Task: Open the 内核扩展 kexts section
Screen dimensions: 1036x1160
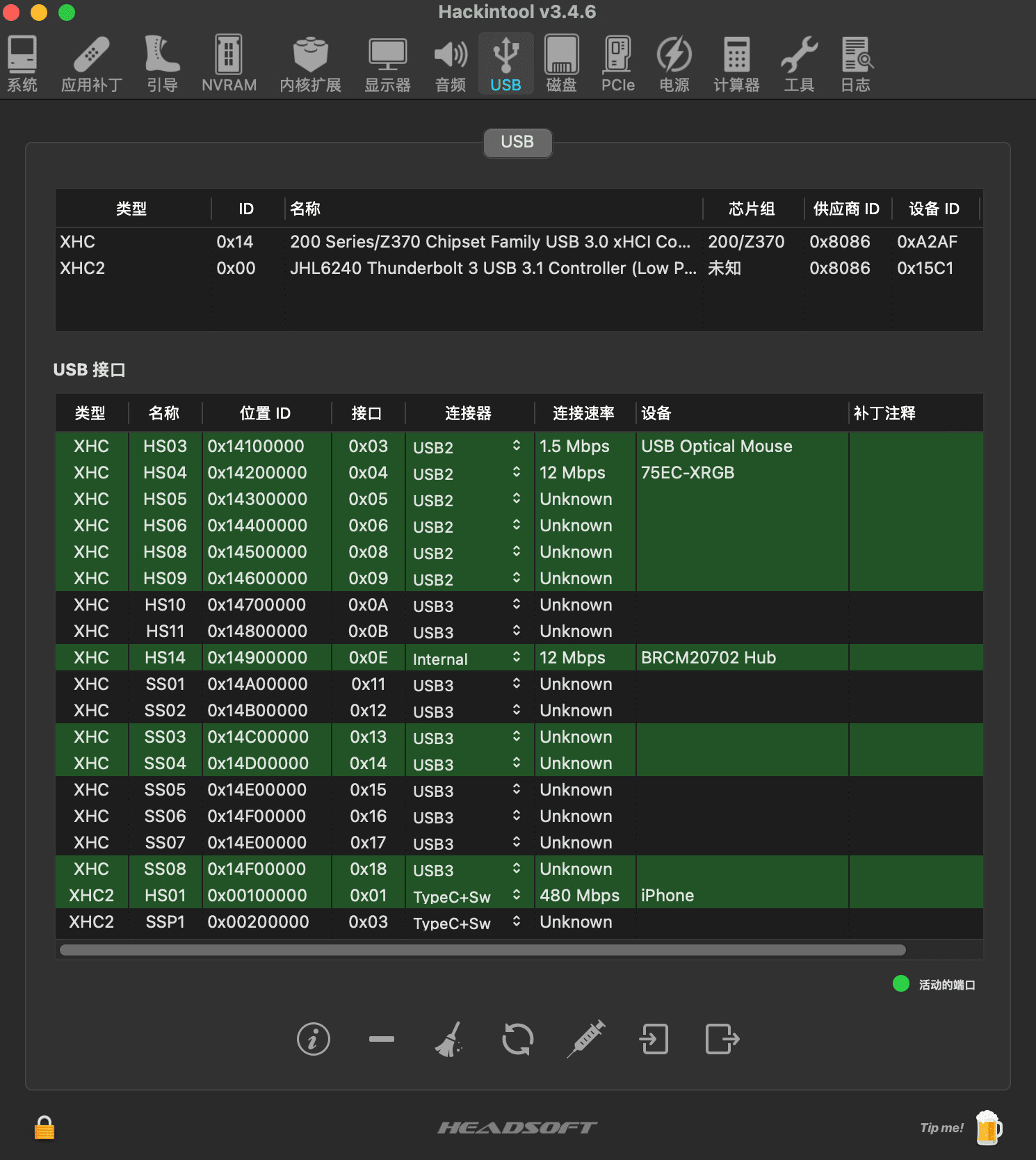Action: (310, 64)
